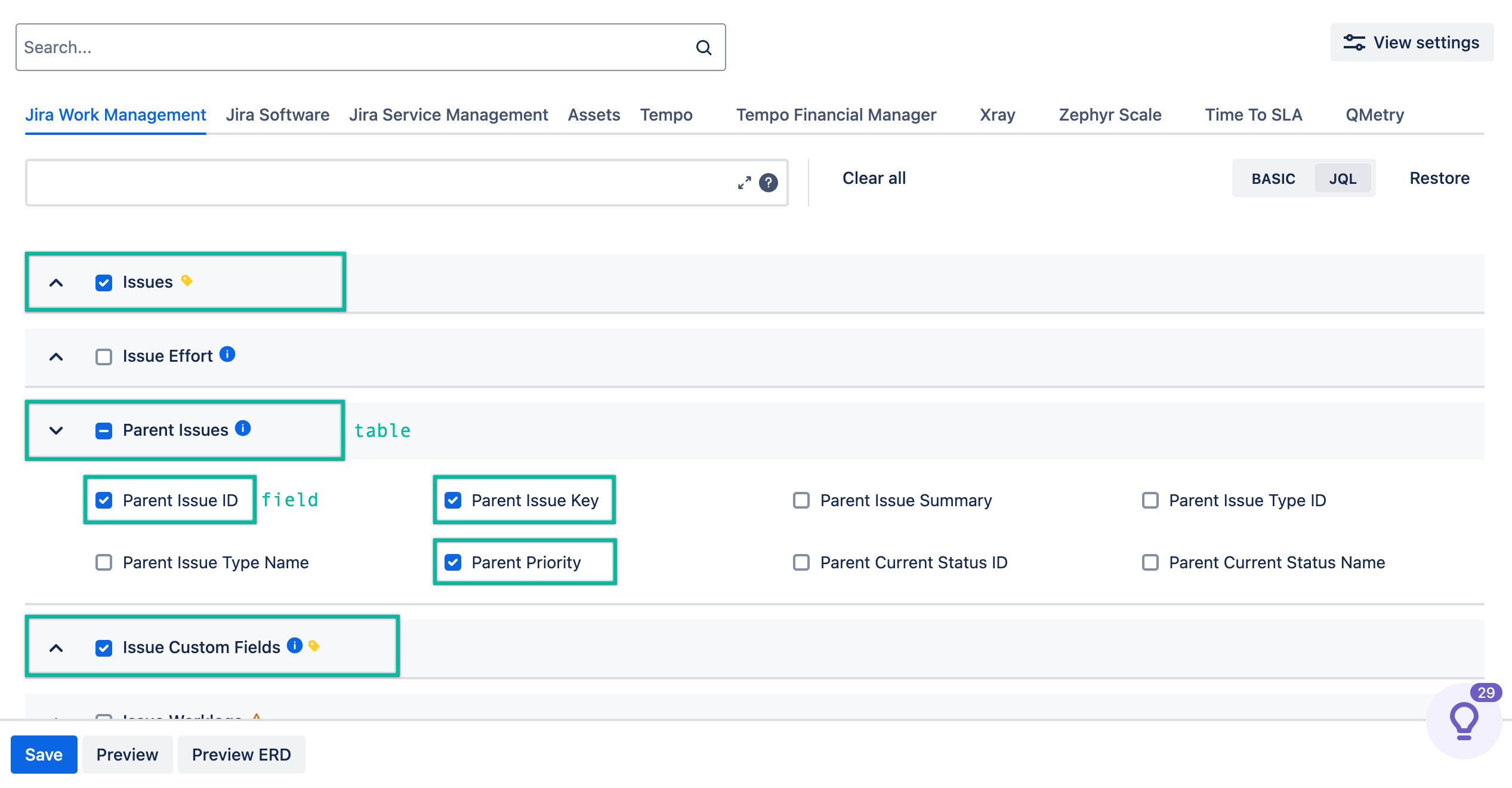Click the expand arrows icon in JQL field
This screenshot has width=1512, height=788.
pos(743,183)
